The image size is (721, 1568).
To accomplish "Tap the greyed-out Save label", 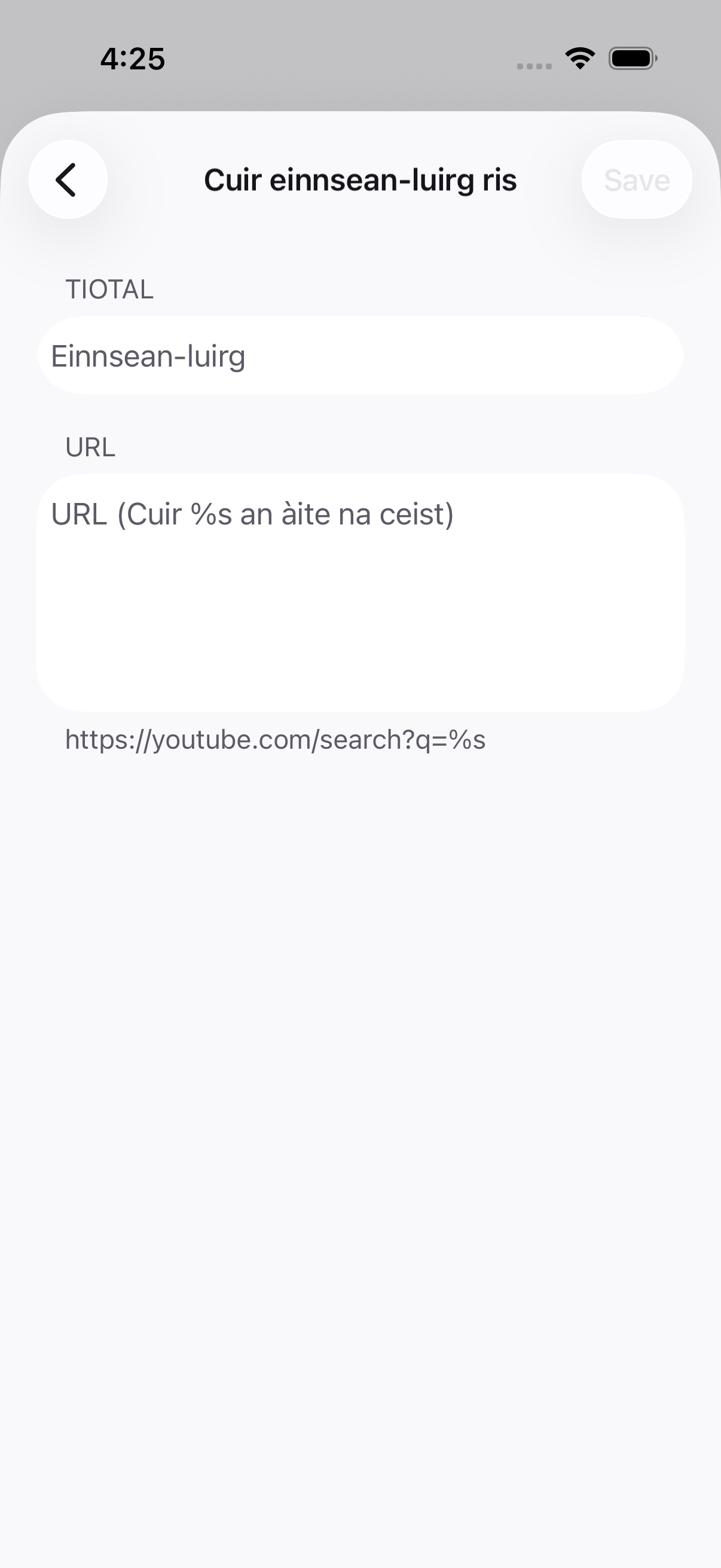I will (x=637, y=180).
